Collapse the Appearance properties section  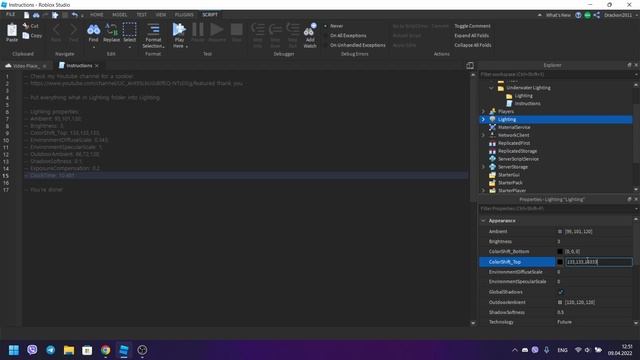pyautogui.click(x=483, y=221)
